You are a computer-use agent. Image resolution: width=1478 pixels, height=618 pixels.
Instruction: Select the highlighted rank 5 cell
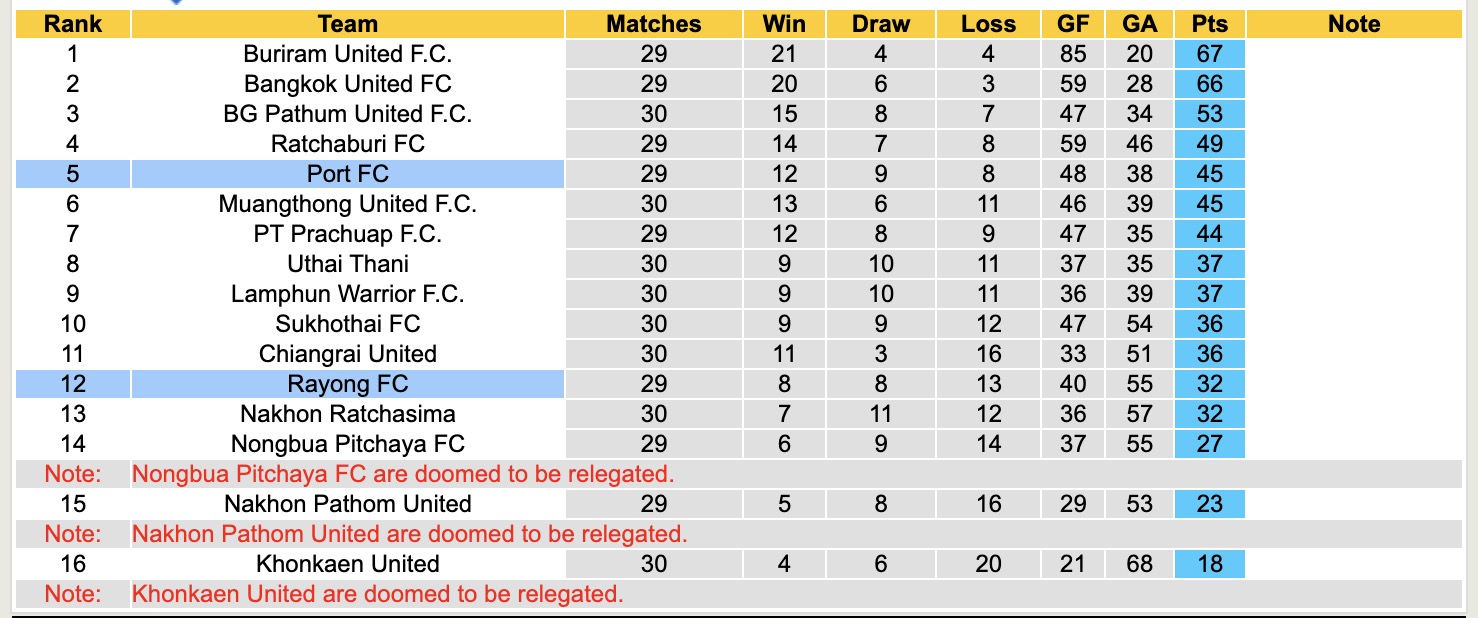coord(73,174)
